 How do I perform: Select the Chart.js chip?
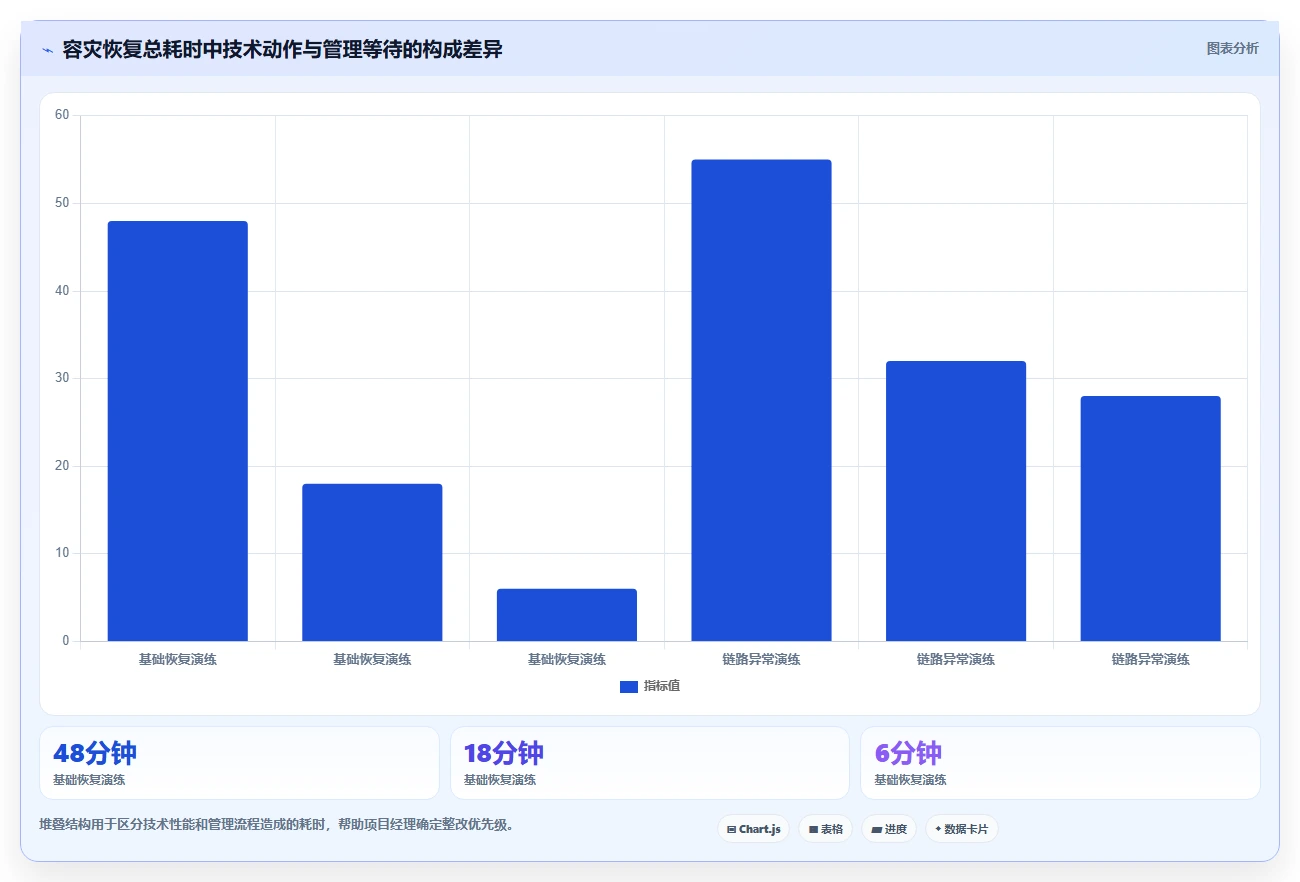[753, 829]
